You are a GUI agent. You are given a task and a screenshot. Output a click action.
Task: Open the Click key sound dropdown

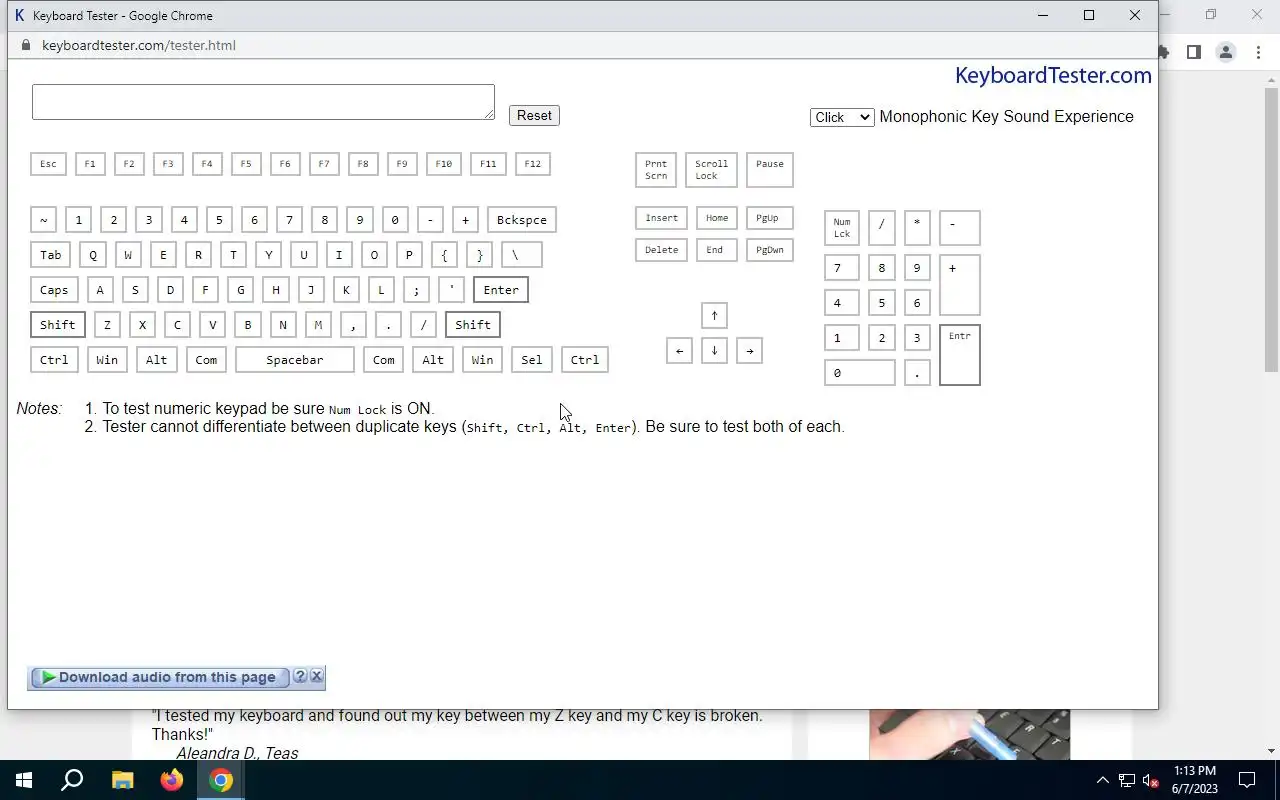(842, 117)
